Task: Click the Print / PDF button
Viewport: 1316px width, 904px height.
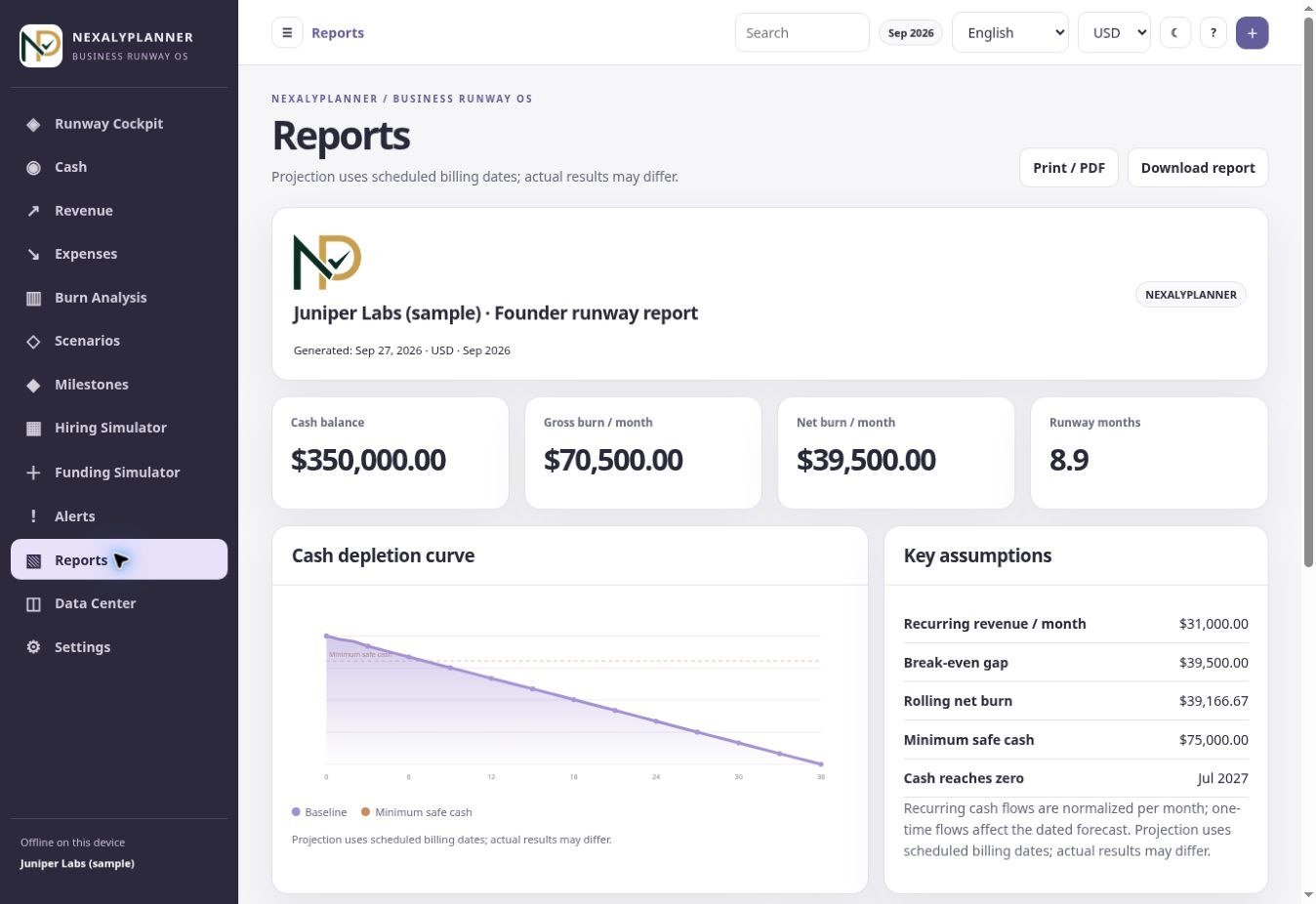Action: point(1069,168)
